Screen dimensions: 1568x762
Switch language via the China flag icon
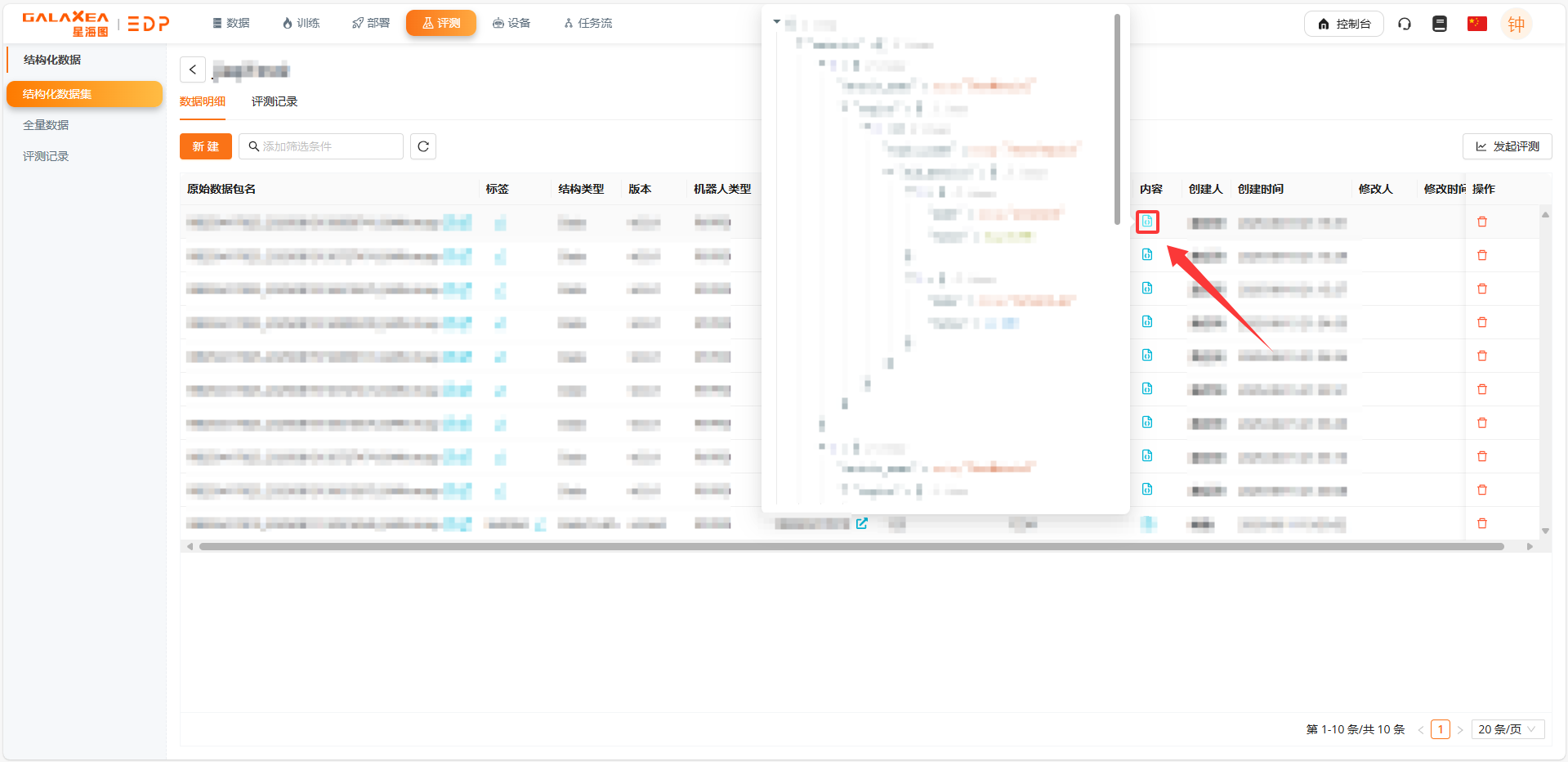(1476, 24)
